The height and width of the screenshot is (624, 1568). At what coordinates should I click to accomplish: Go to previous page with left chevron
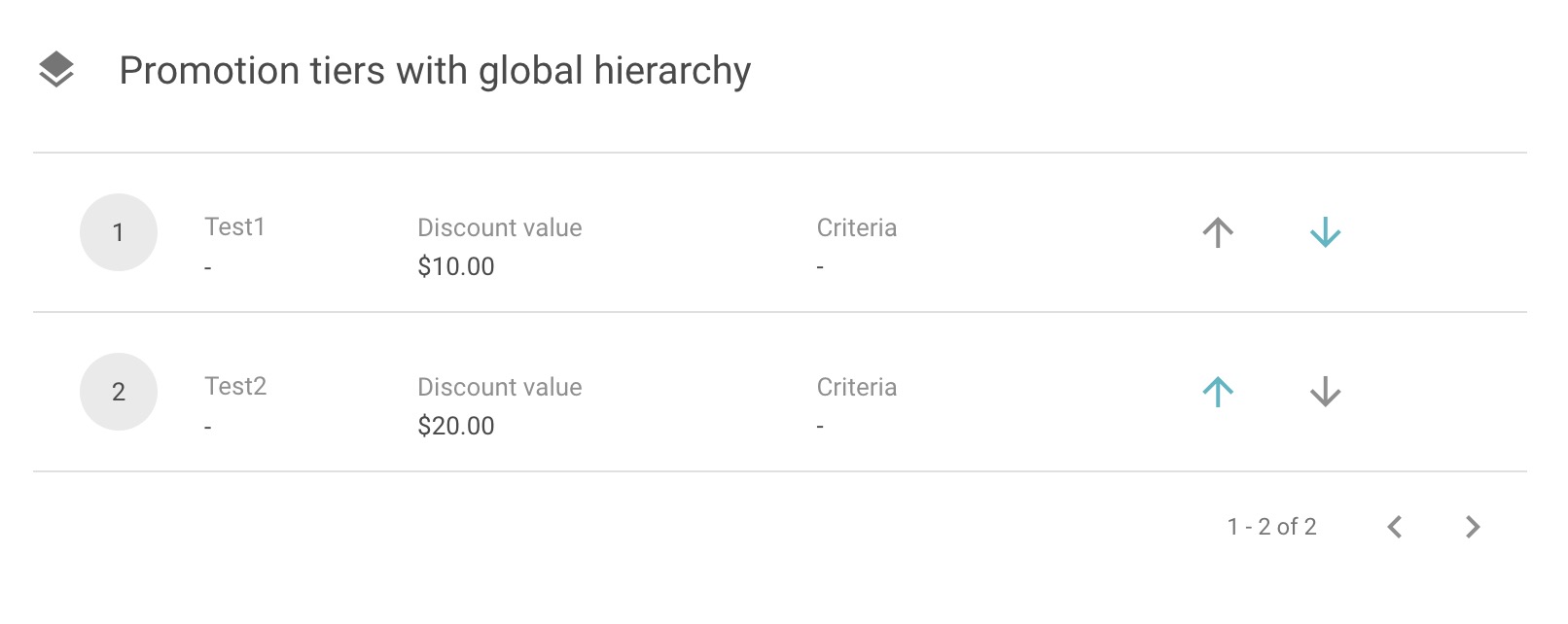pos(1395,526)
